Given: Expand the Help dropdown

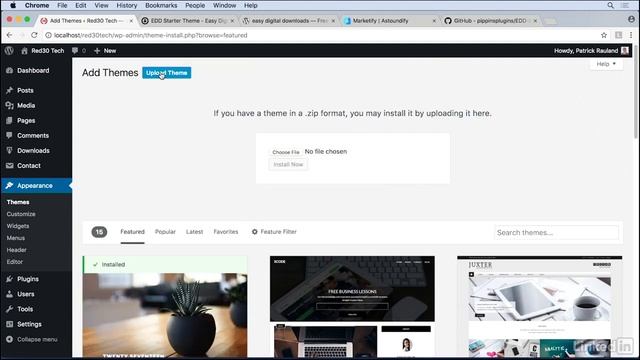Looking at the screenshot, I should [x=606, y=64].
